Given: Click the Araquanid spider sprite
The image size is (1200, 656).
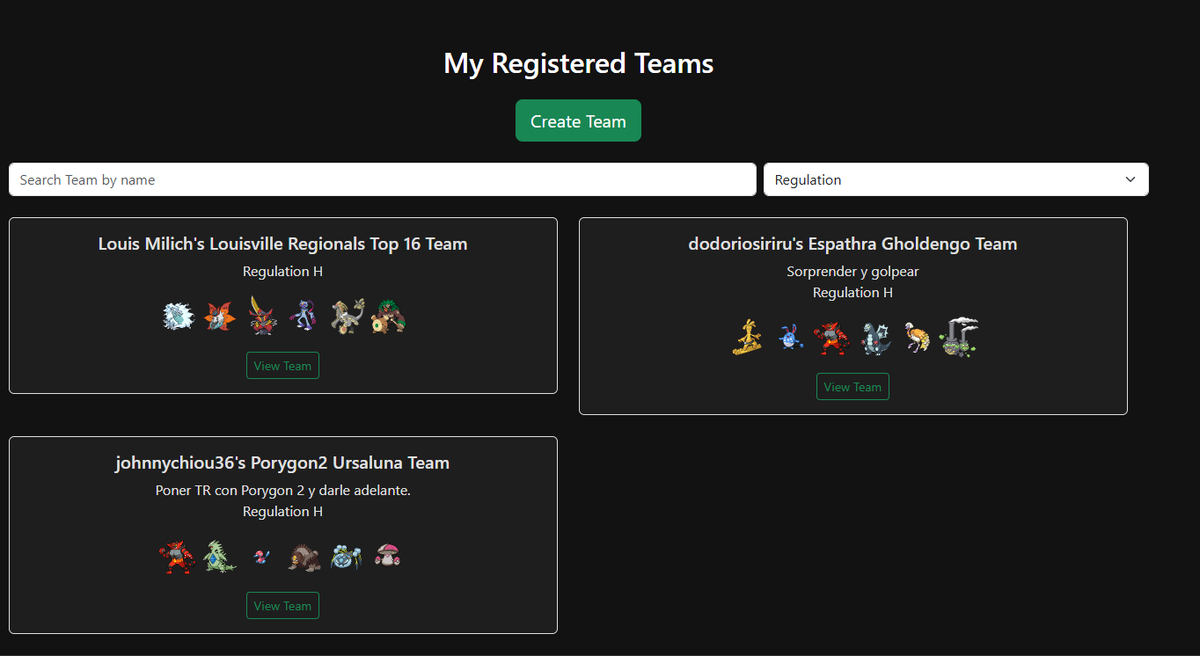Looking at the screenshot, I should (346, 557).
